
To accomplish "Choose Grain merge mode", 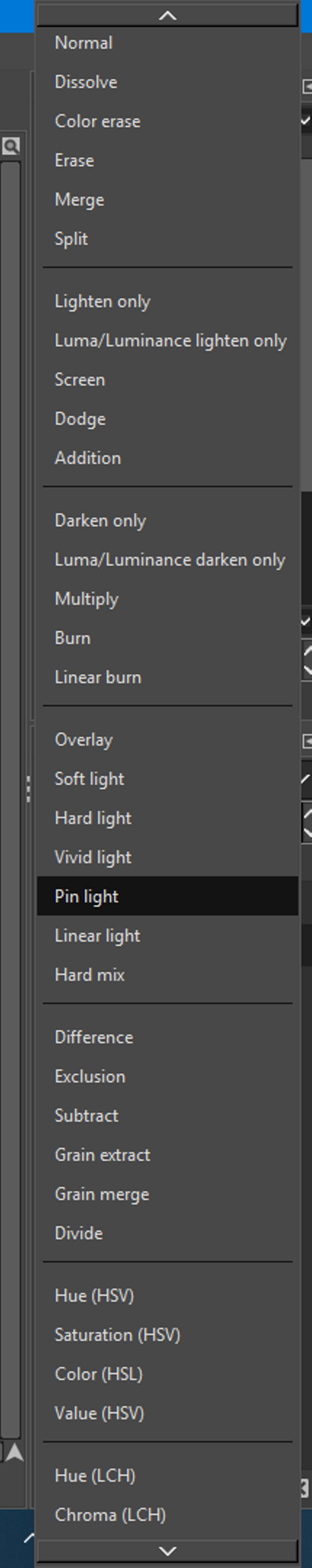I will pyautogui.click(x=167, y=1194).
